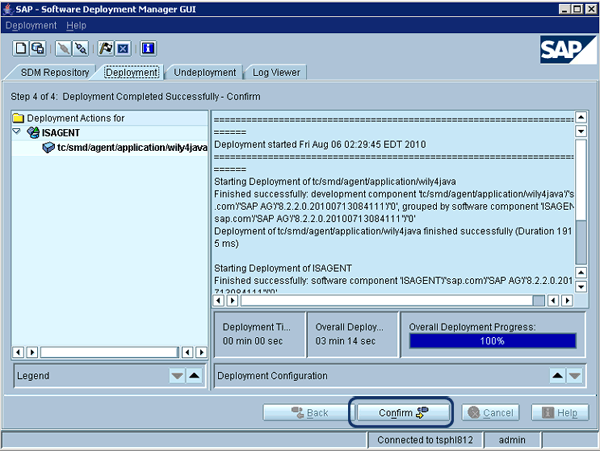Click the disconnect plug toolbar icon
Screen dimensions: 600x451
coord(81,49)
